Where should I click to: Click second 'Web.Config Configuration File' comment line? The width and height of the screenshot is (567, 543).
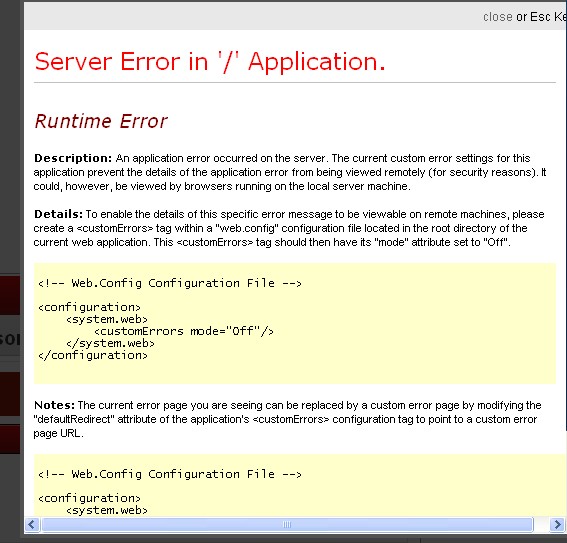click(x=170, y=474)
